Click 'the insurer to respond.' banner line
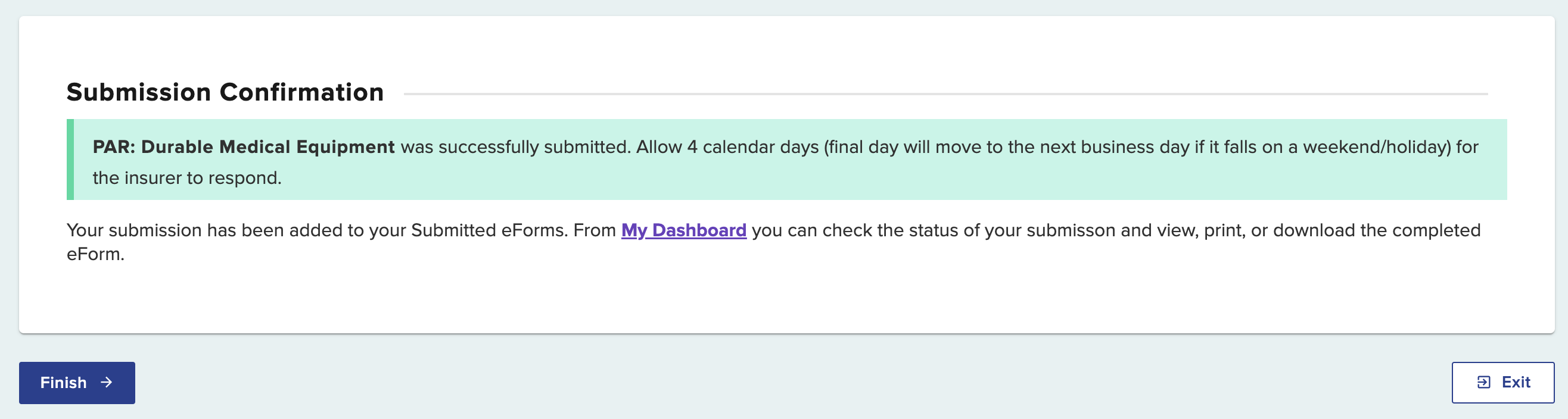This screenshot has width=1568, height=419. 187,178
